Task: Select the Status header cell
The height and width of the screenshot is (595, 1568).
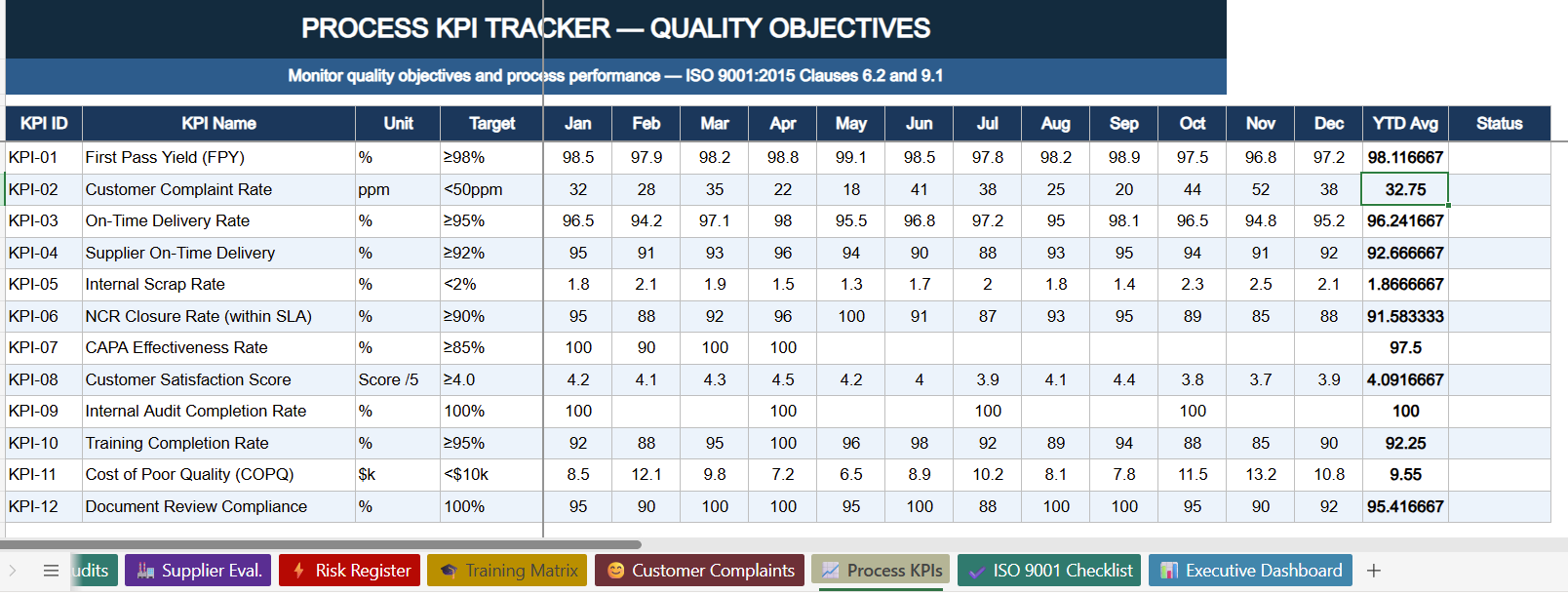Action: (1500, 124)
